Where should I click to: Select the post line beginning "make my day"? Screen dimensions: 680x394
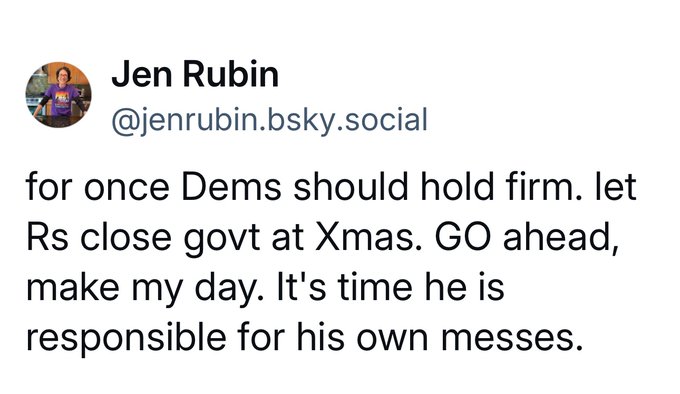point(265,287)
